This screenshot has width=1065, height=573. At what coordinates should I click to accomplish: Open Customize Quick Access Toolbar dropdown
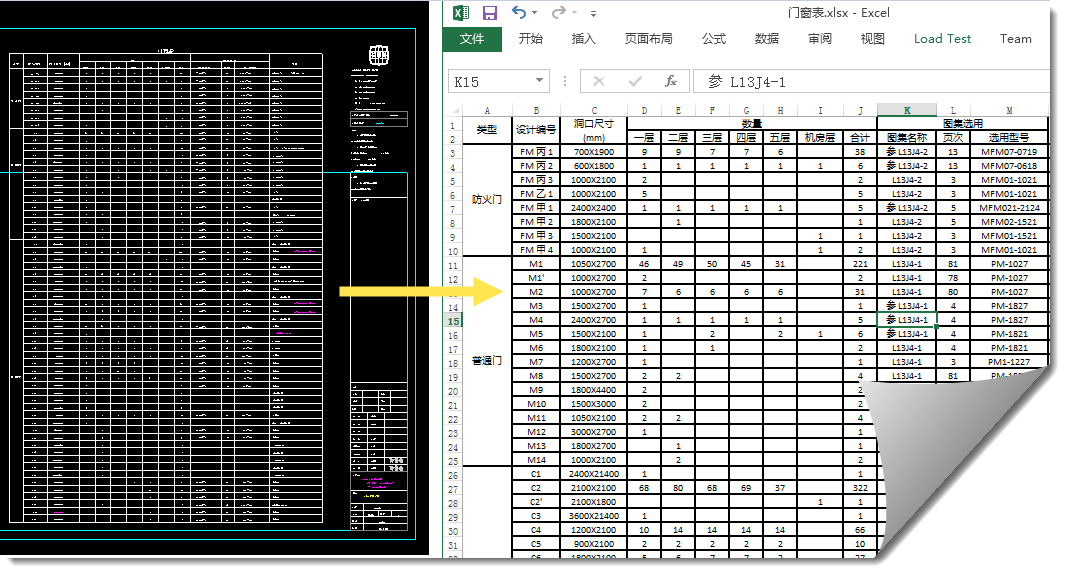click(593, 14)
